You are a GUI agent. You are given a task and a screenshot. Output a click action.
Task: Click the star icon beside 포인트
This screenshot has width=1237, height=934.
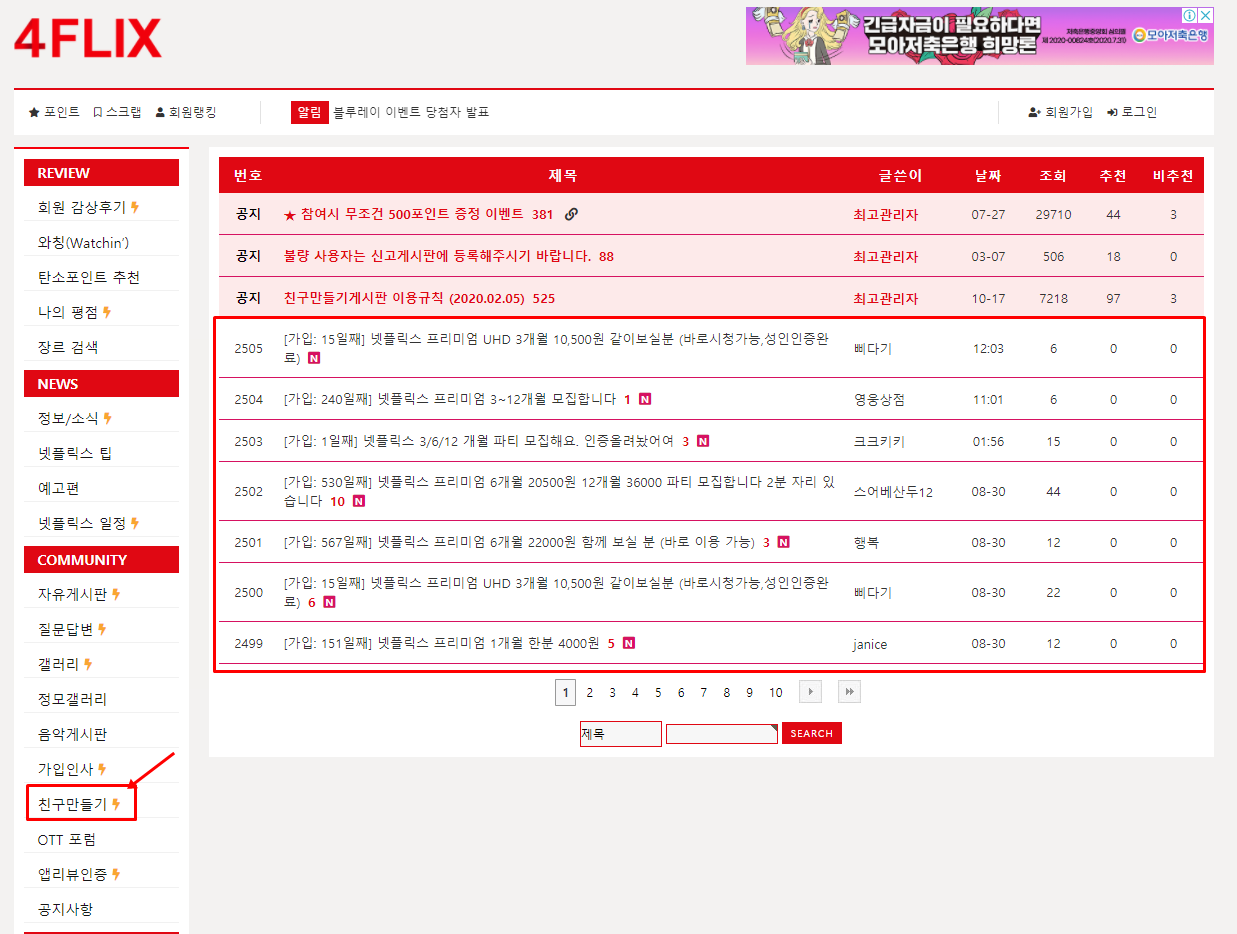[x=34, y=112]
